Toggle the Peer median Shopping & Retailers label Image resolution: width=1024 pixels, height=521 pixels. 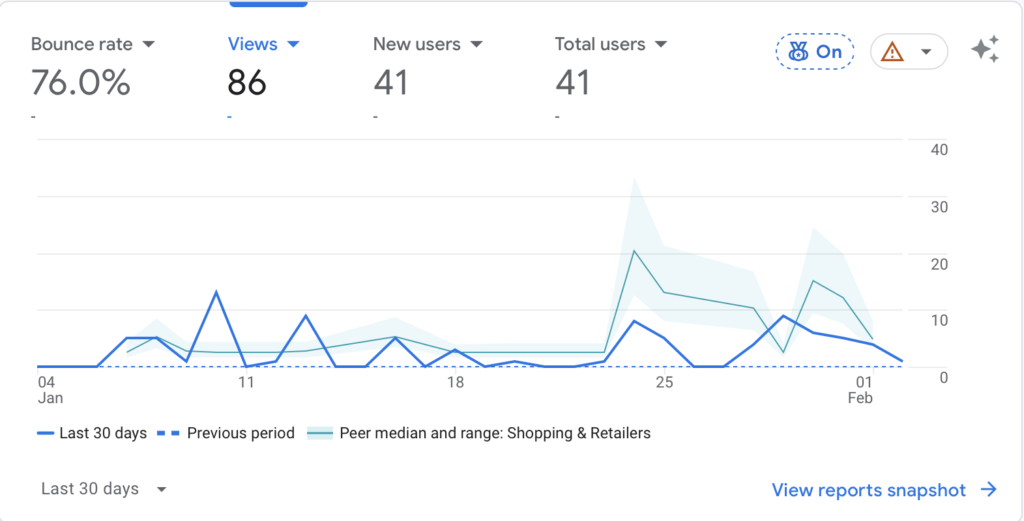tap(495, 433)
